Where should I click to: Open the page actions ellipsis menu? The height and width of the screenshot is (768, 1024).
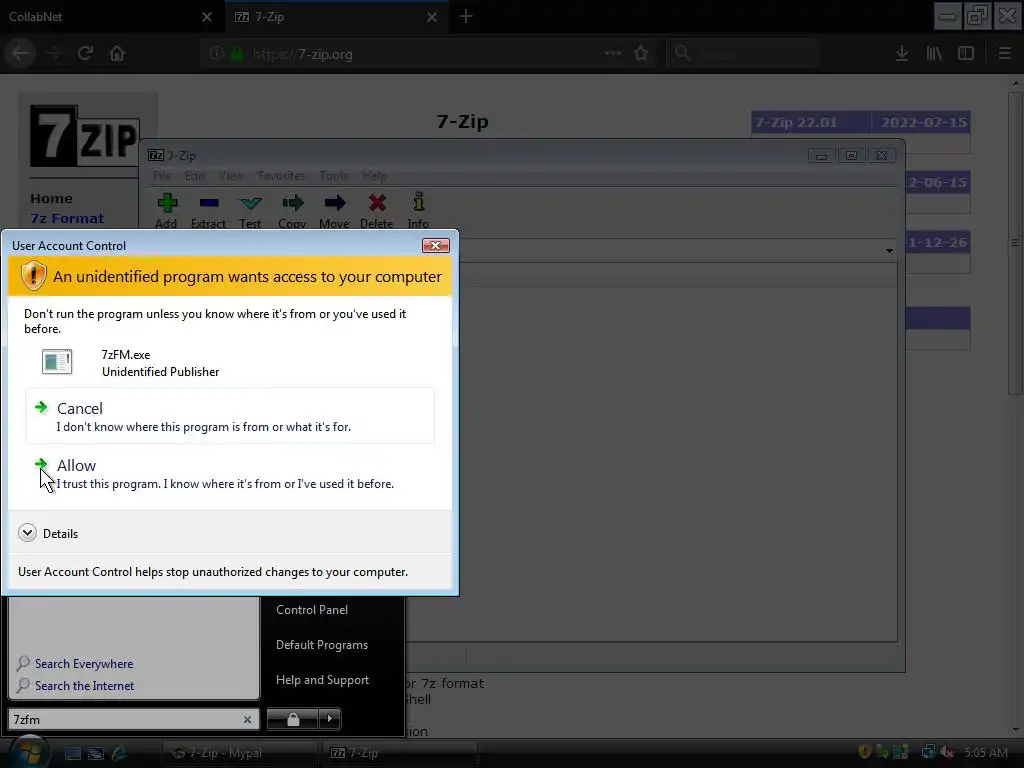[x=613, y=54]
